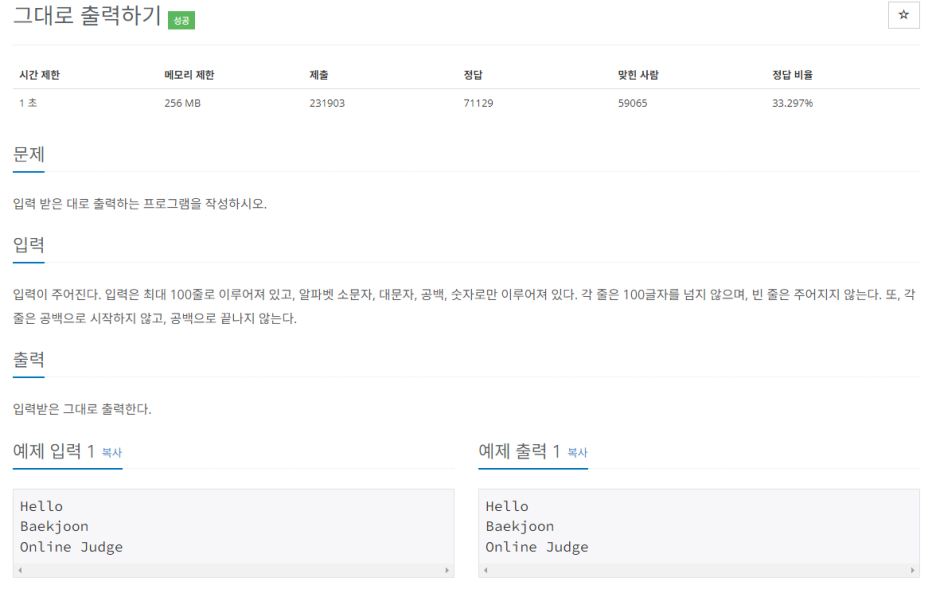Click right scroll arrow of example input box

click(x=447, y=571)
